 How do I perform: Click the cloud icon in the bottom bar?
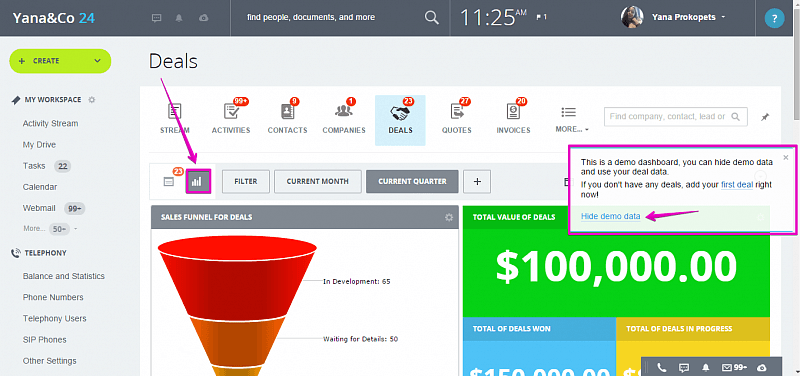(x=762, y=367)
